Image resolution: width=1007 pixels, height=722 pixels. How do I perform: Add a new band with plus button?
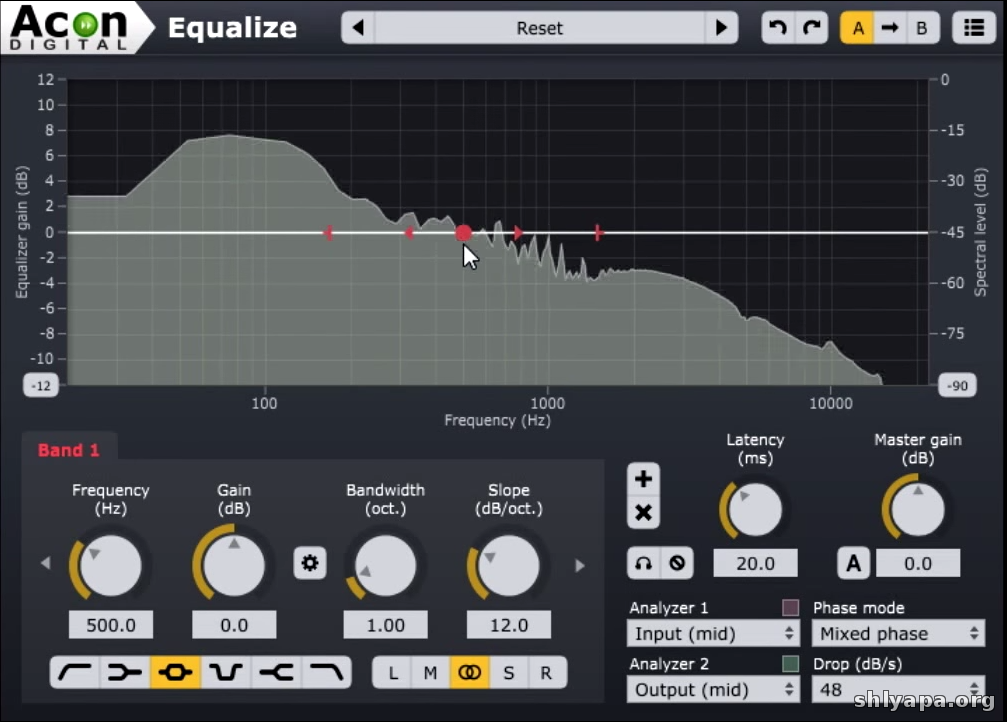point(643,479)
